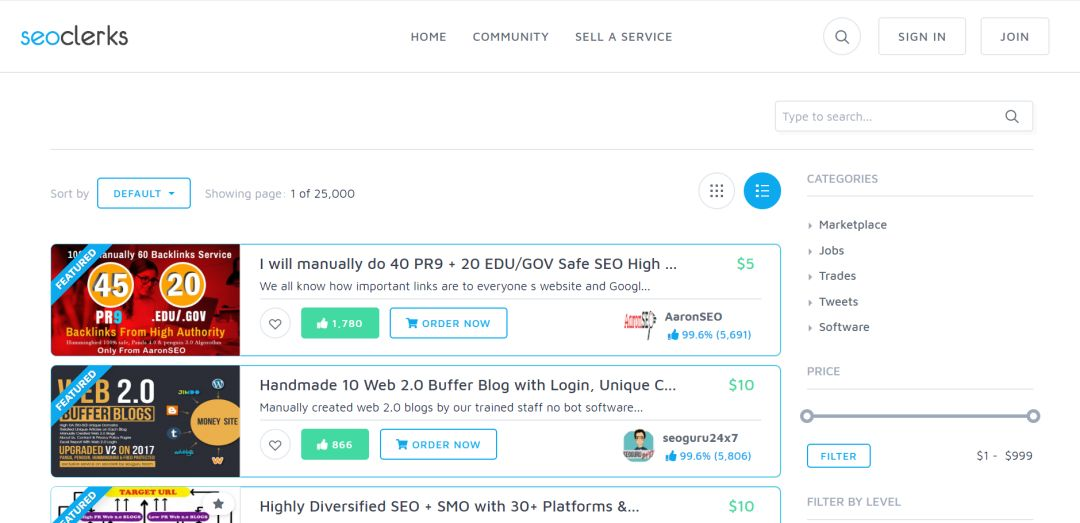
Task: Expand the Jobs category
Action: (x=831, y=250)
